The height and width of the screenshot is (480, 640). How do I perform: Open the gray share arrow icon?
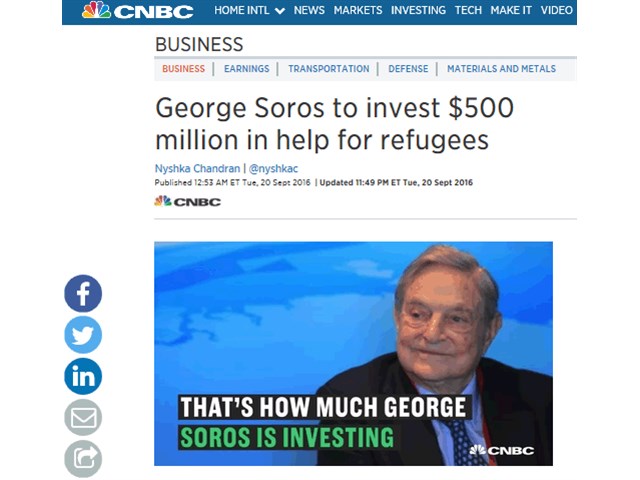tap(83, 459)
